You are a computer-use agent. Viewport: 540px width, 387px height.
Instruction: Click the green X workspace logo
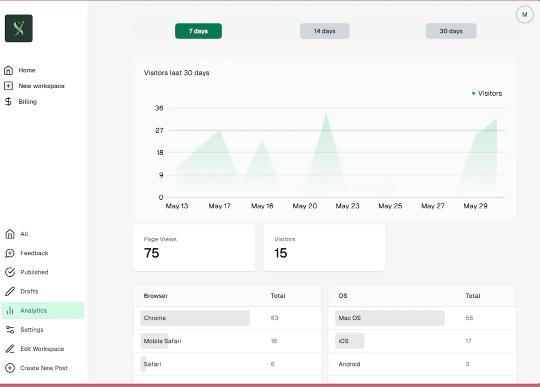click(x=19, y=28)
